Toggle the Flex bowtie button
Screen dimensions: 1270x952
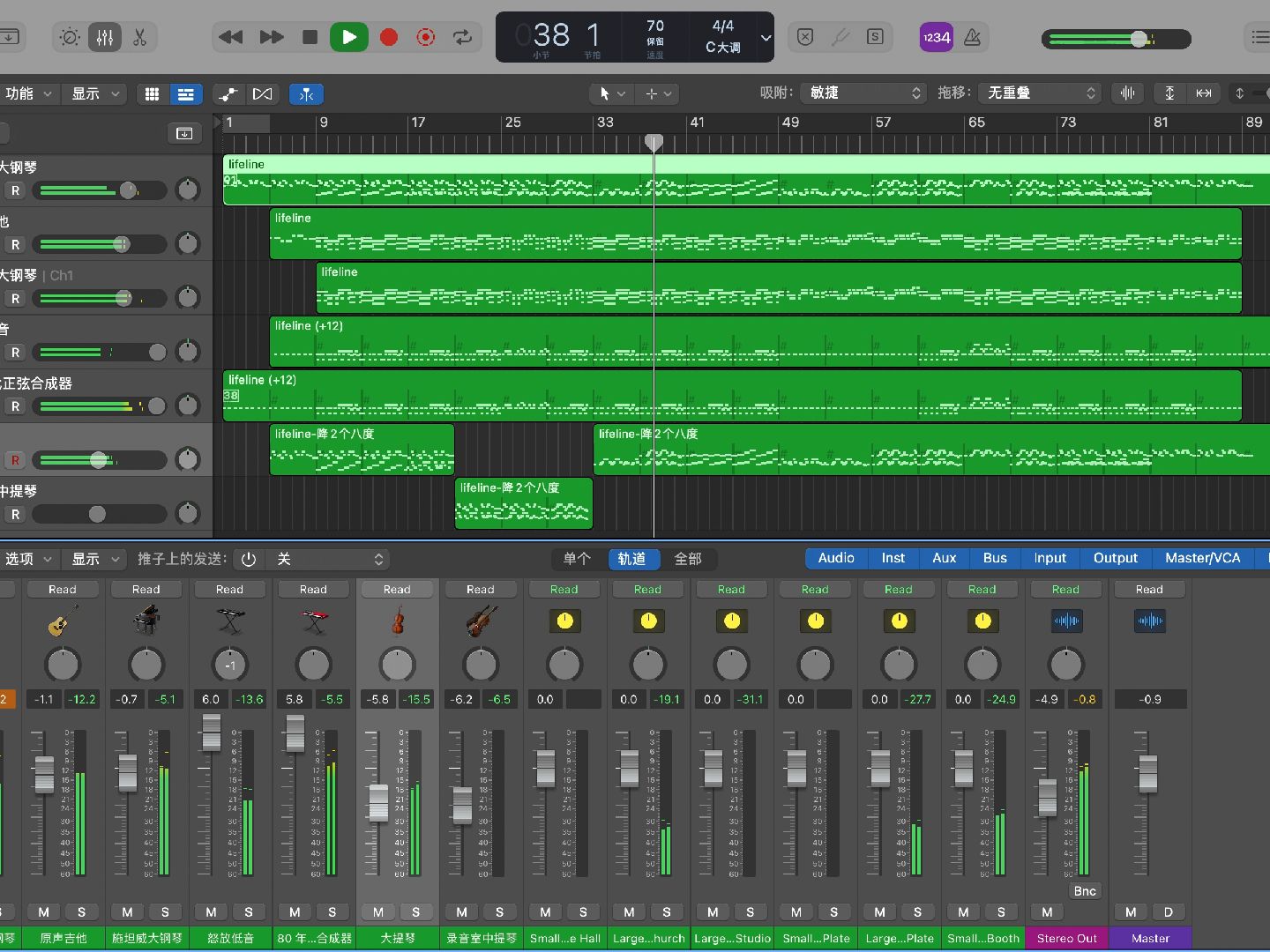pos(263,94)
